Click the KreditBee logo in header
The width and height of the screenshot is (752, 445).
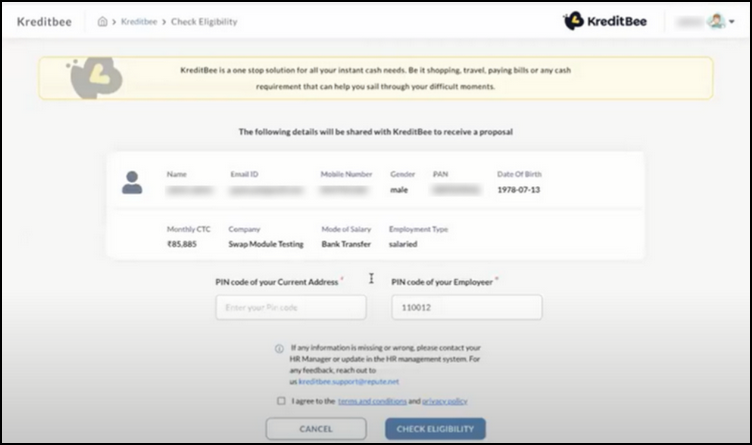point(605,21)
